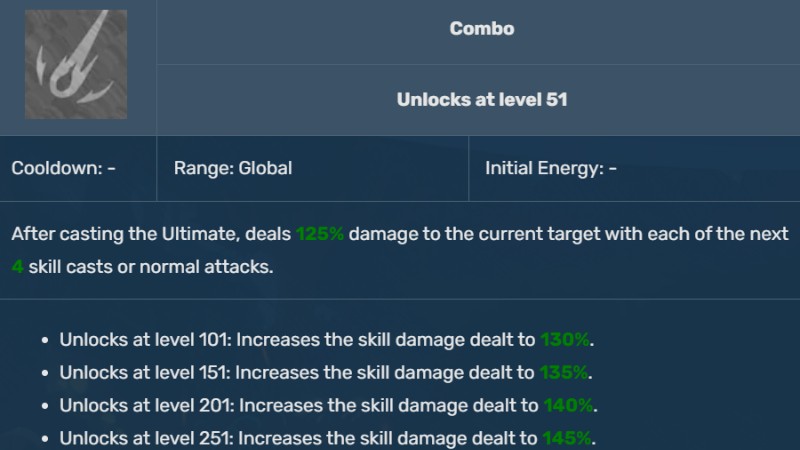Image resolution: width=800 pixels, height=450 pixels.
Task: Click the 'Unlocks at level 51' heading
Action: pos(482,100)
